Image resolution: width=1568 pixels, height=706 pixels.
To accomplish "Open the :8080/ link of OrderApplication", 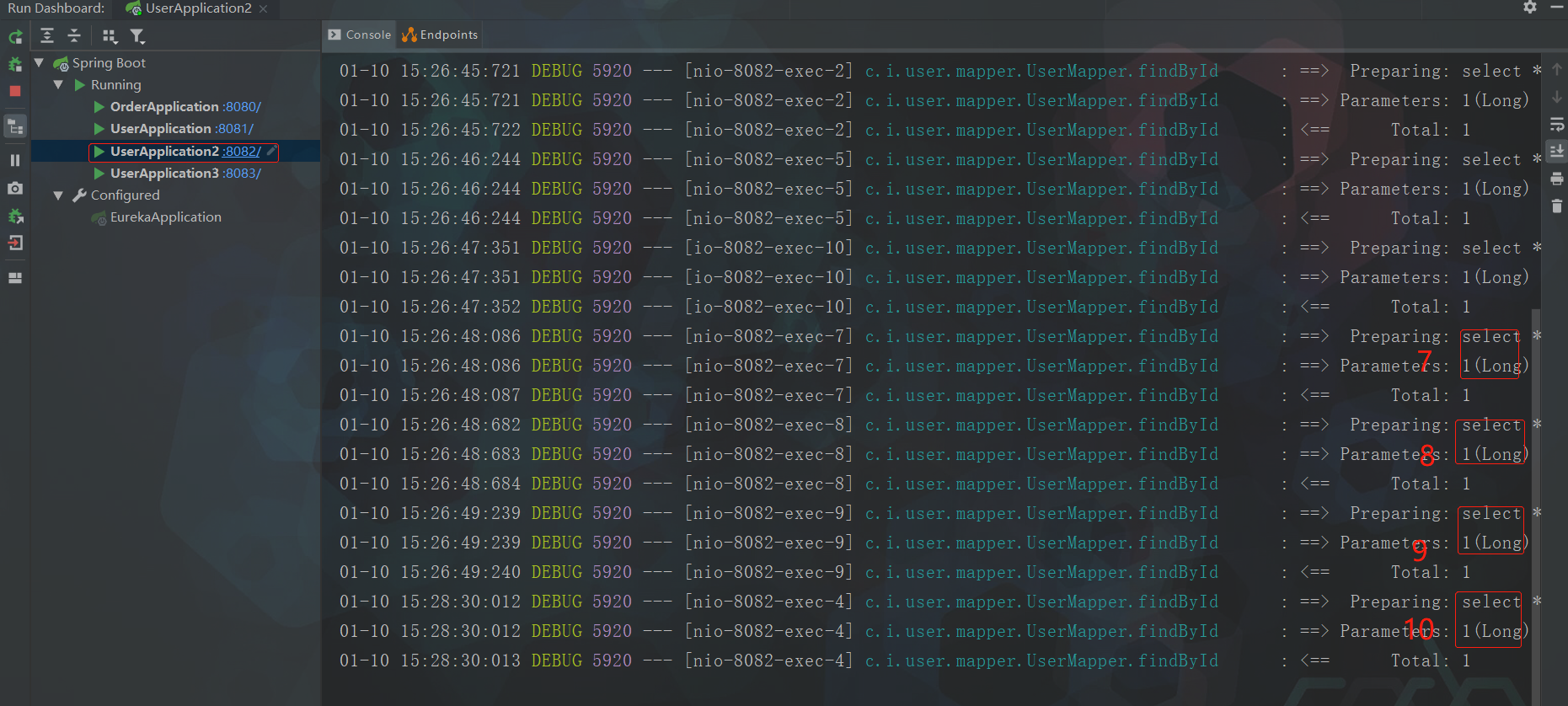I will click(242, 107).
